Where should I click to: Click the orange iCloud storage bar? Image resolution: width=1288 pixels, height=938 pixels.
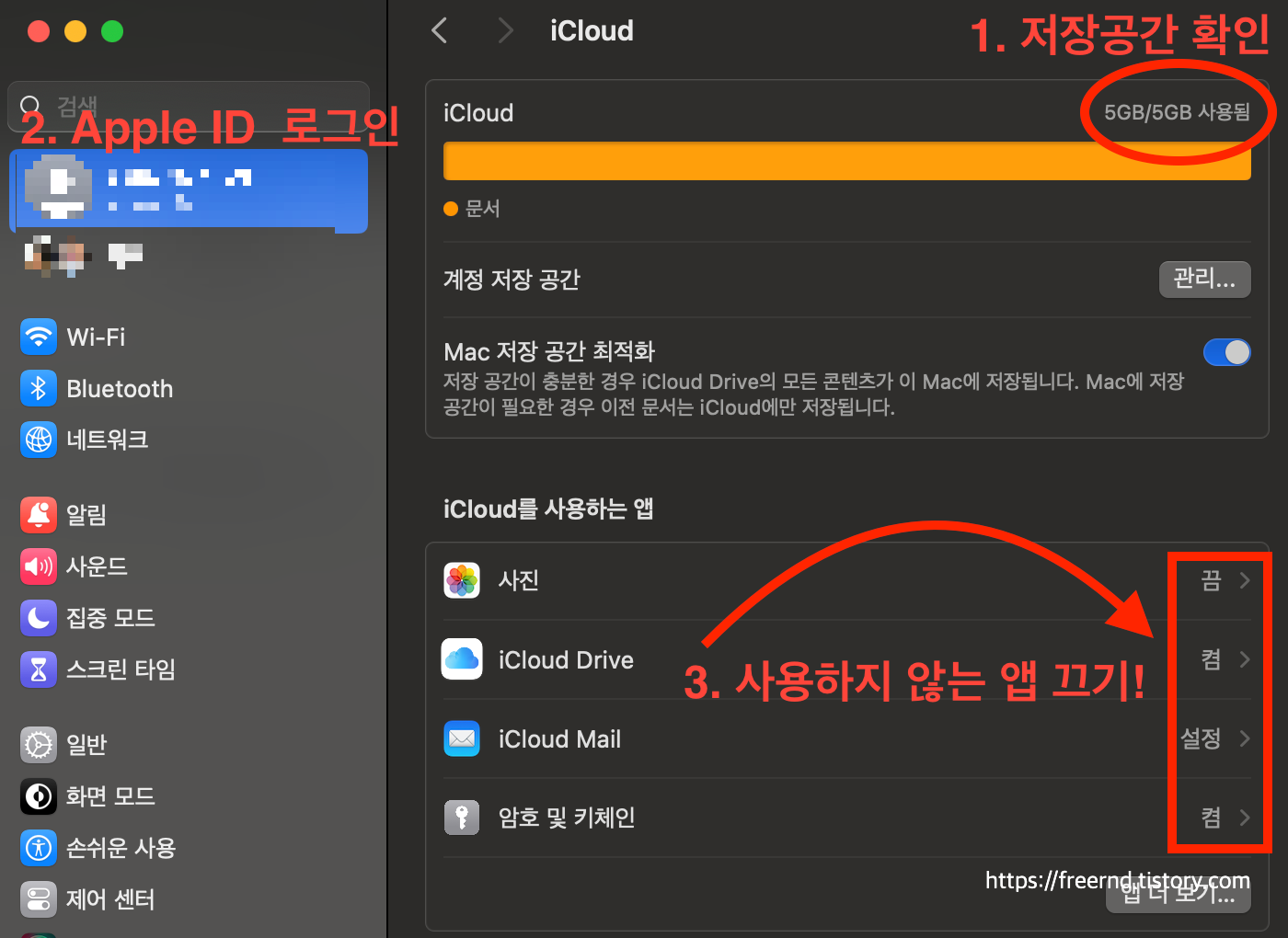(x=846, y=161)
